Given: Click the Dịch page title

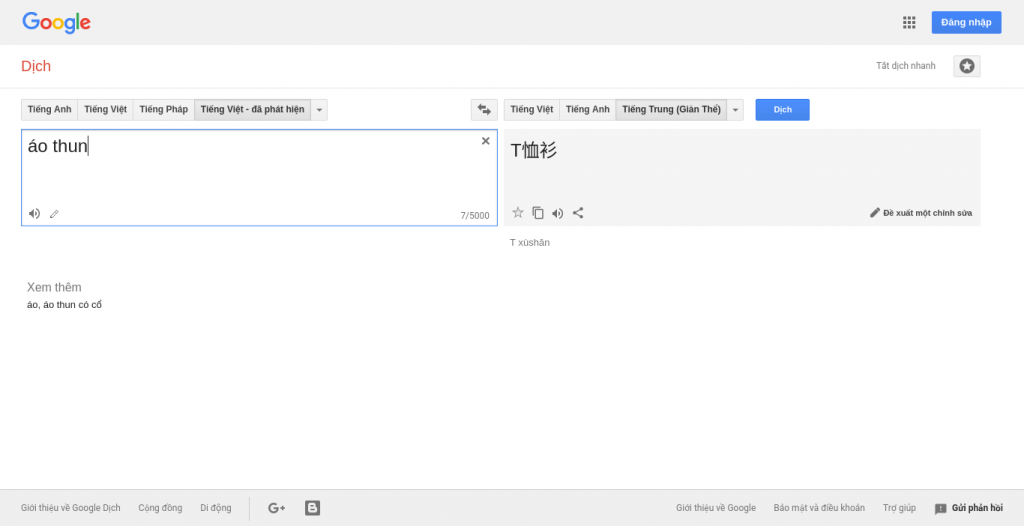Looking at the screenshot, I should [x=36, y=66].
